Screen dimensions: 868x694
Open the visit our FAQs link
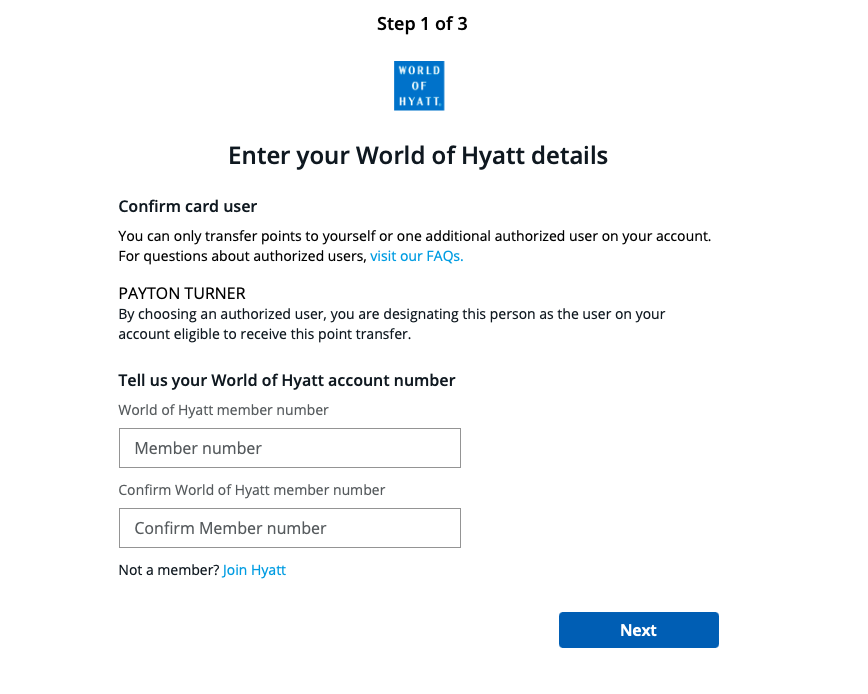[416, 256]
